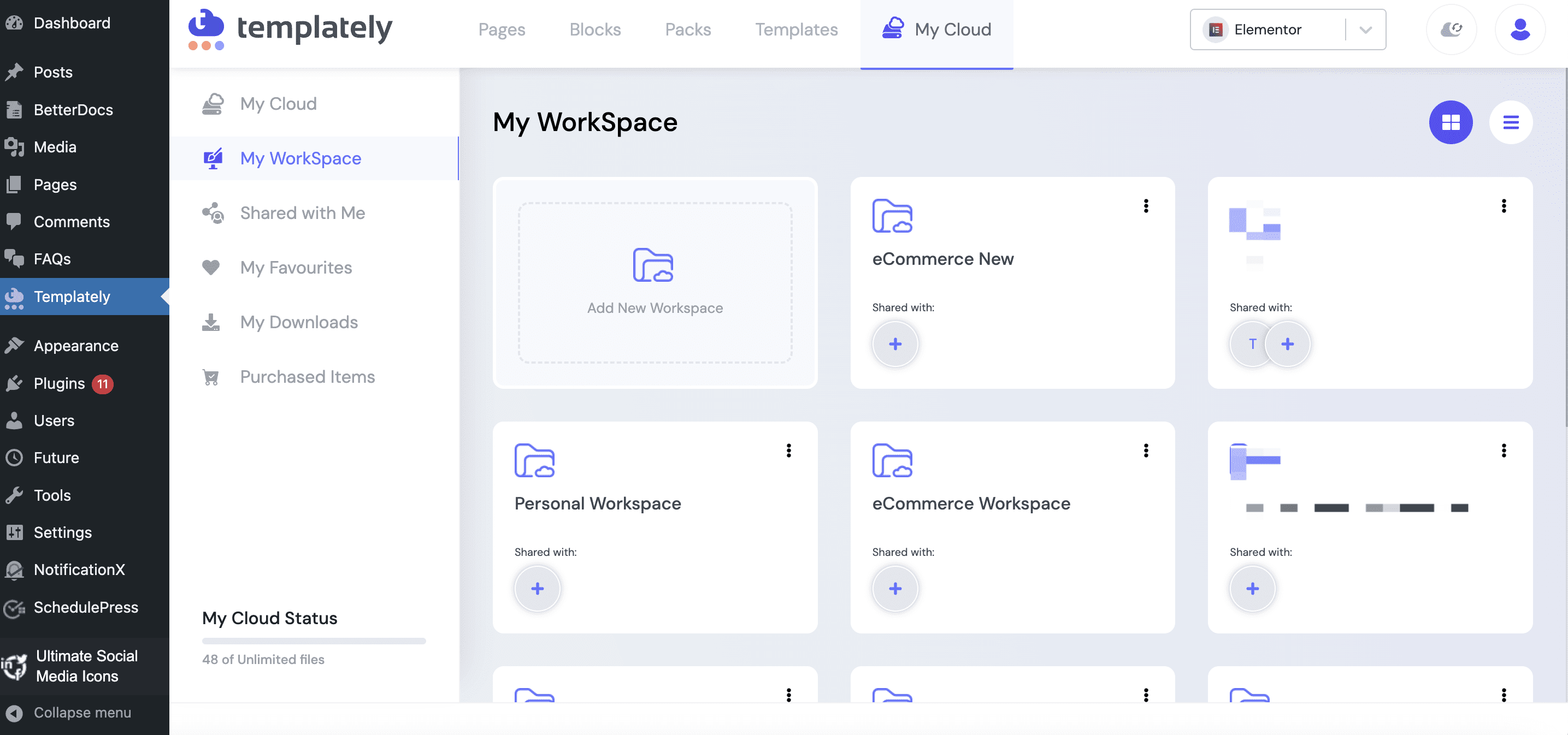Open the user profile avatar icon
This screenshot has height=735, width=1568.
[1520, 29]
